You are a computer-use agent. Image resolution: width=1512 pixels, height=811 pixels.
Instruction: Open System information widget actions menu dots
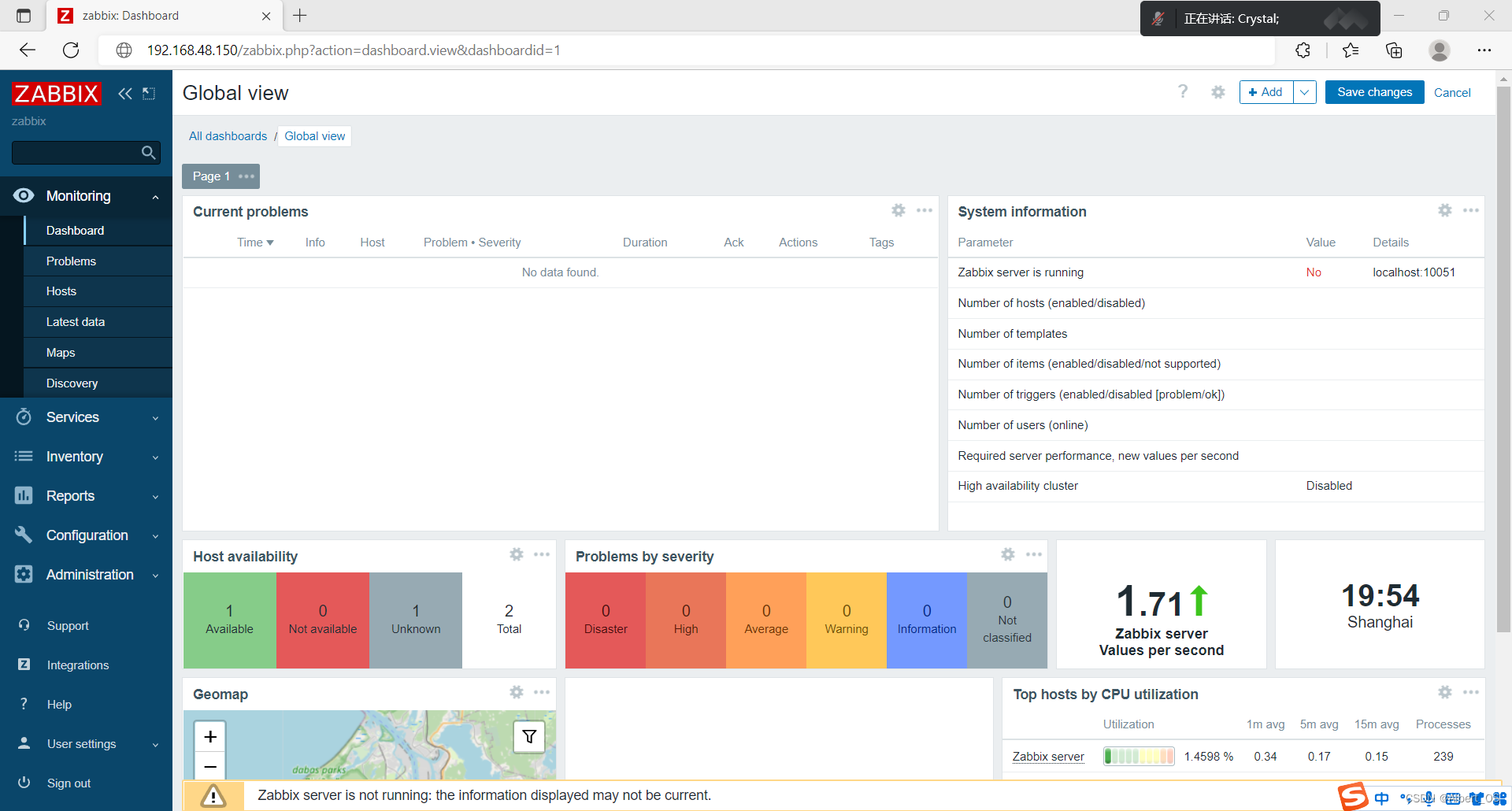point(1471,210)
